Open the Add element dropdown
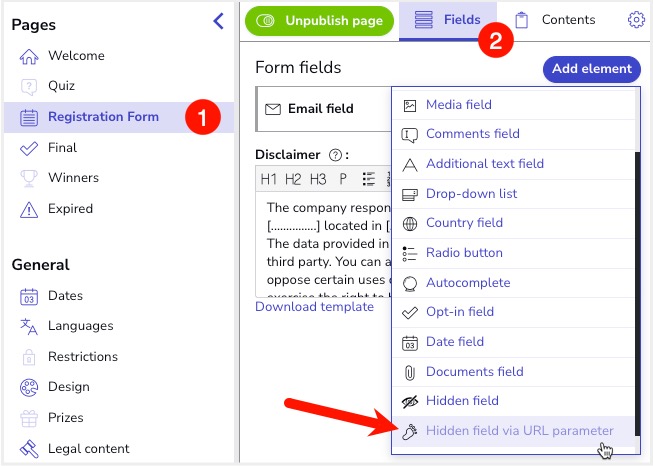The image size is (653, 466). 592,69
